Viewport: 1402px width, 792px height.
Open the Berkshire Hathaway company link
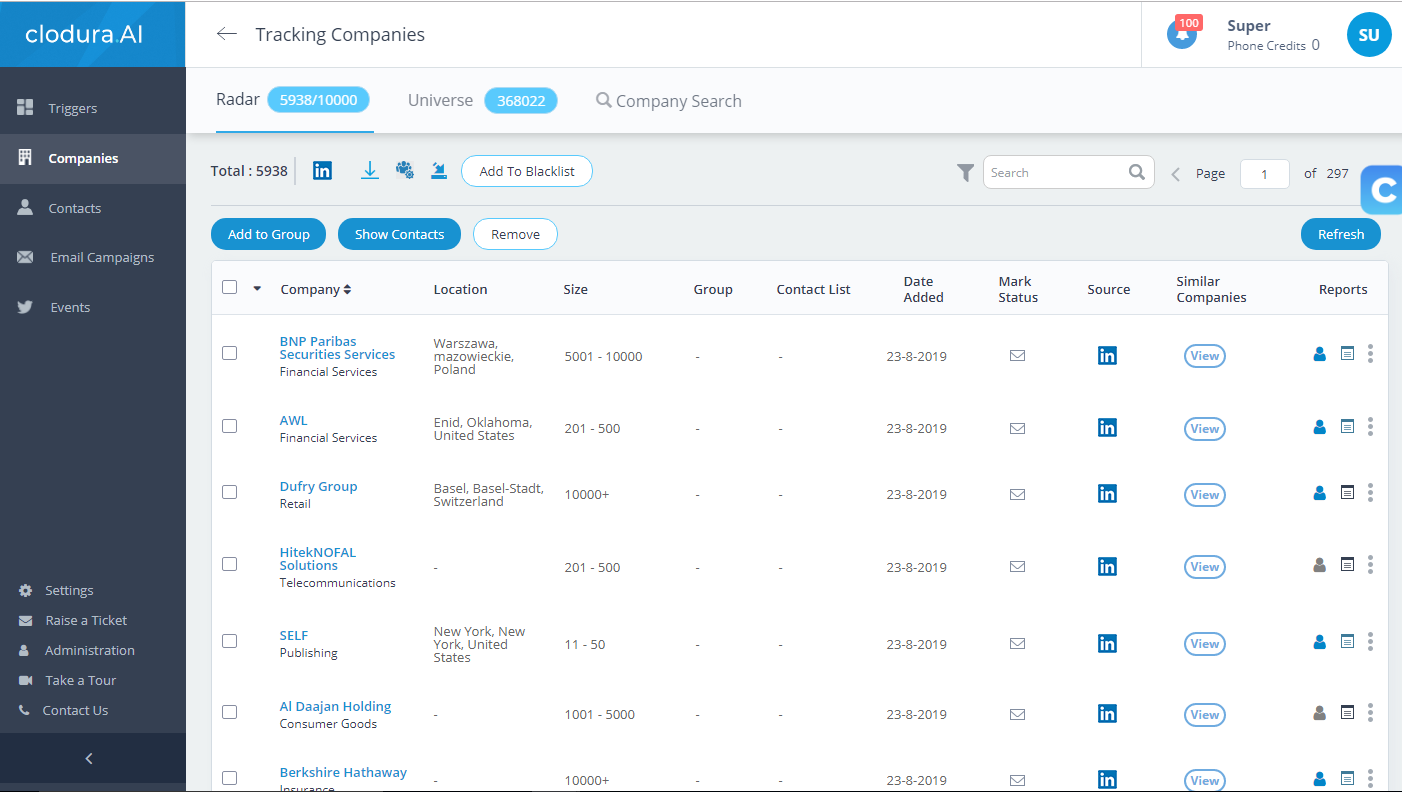click(343, 772)
